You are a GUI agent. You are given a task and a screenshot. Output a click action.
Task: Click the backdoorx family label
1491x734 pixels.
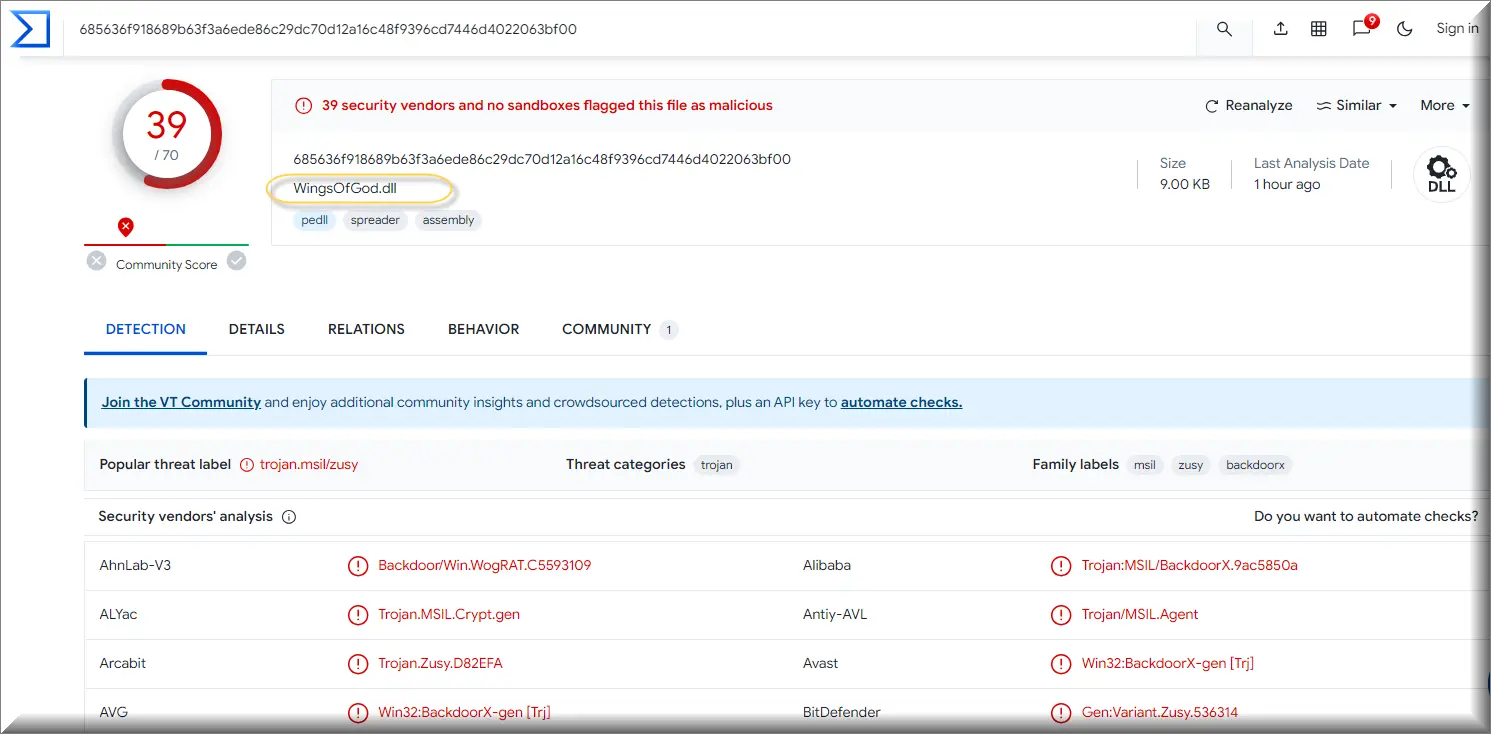tap(1255, 465)
